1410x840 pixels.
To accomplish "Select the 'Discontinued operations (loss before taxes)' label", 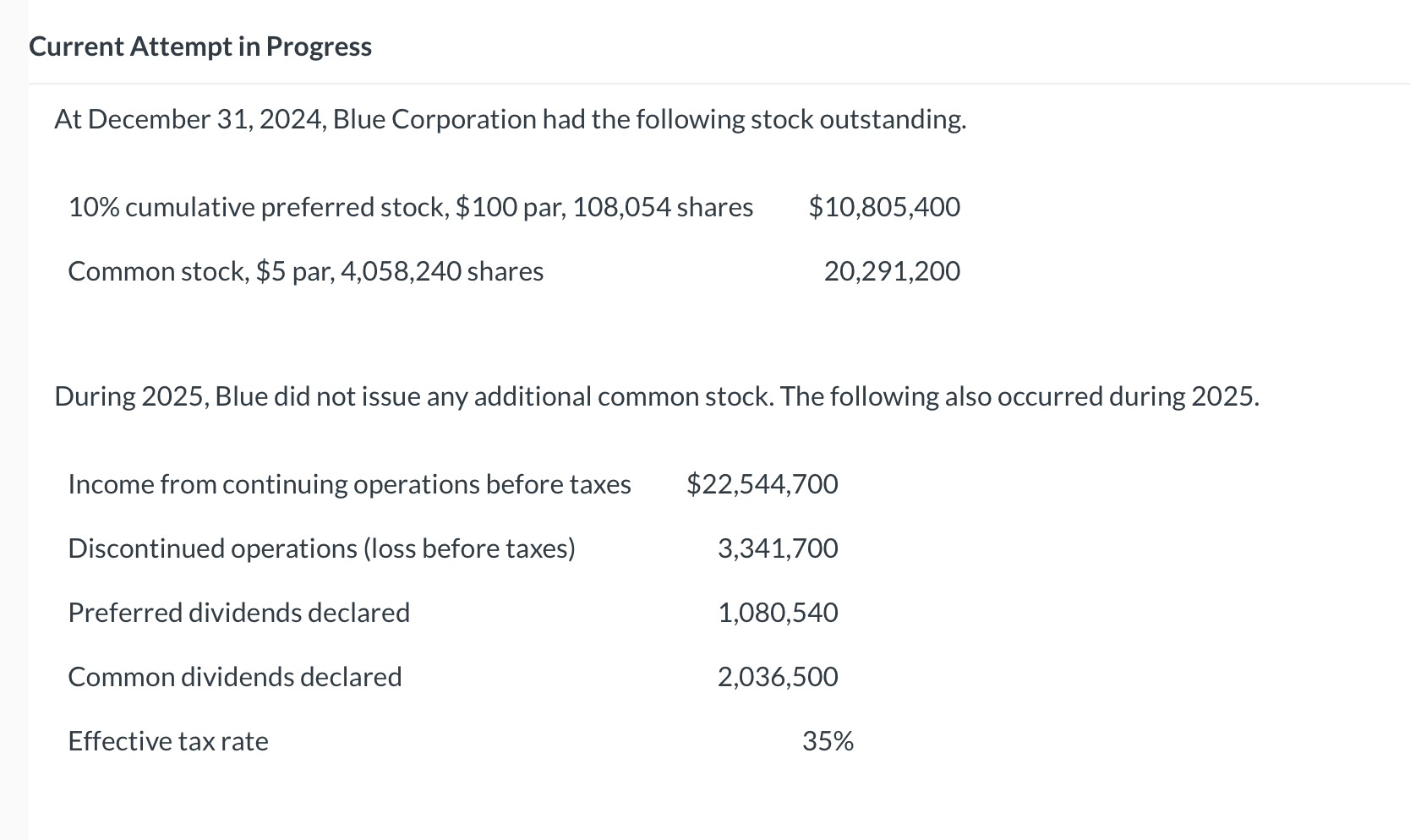I will (x=321, y=548).
